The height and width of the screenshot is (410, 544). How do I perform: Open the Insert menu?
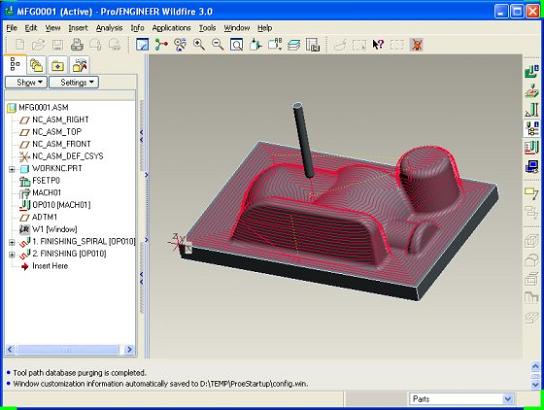coord(78,28)
